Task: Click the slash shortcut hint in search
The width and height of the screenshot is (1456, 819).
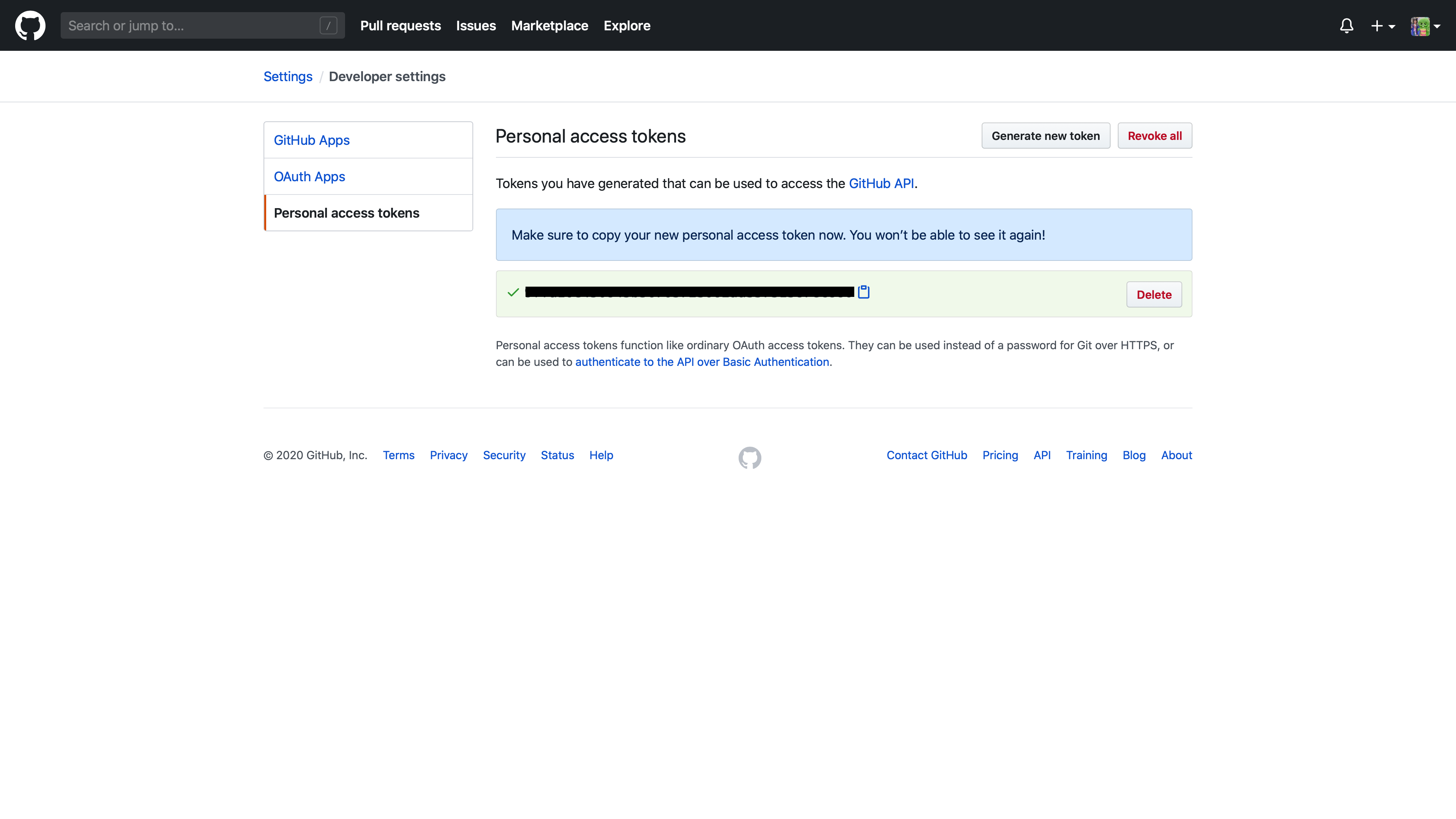Action: point(328,25)
